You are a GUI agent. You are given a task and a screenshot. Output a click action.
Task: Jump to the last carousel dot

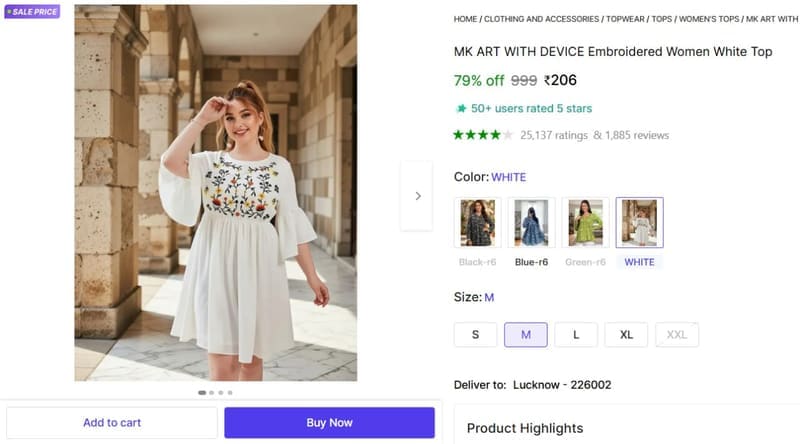pyautogui.click(x=230, y=392)
